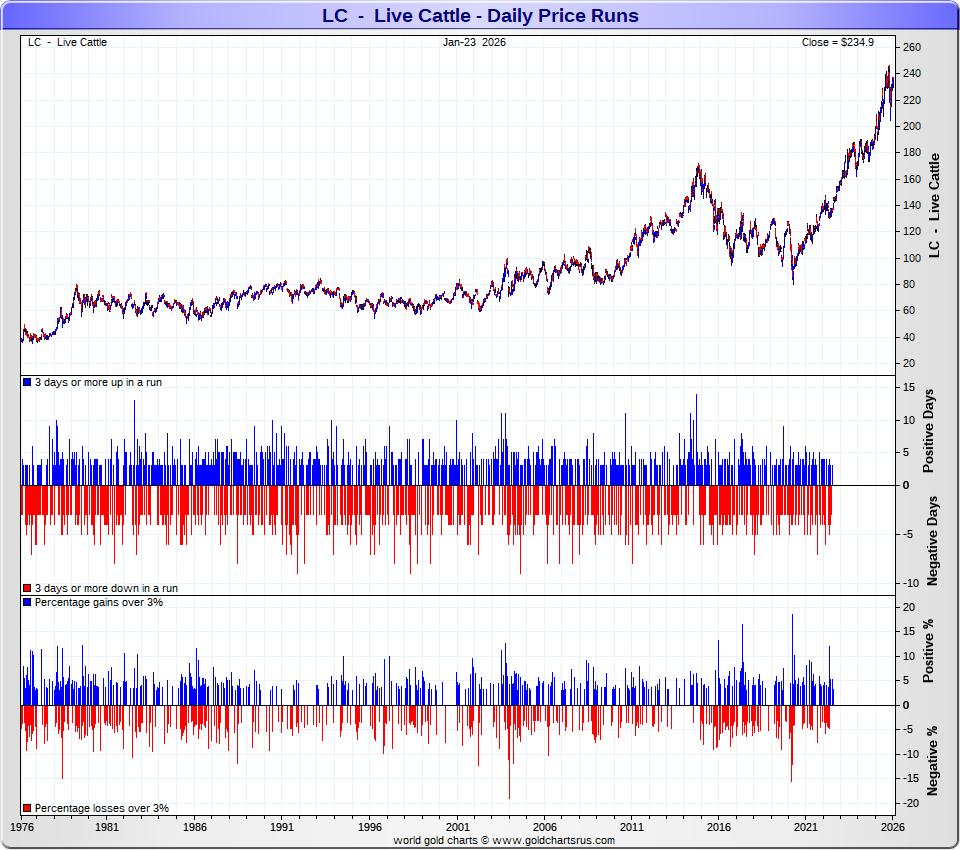960x850 pixels.
Task: Click the 2026 year label on the x-axis
Action: click(x=893, y=828)
